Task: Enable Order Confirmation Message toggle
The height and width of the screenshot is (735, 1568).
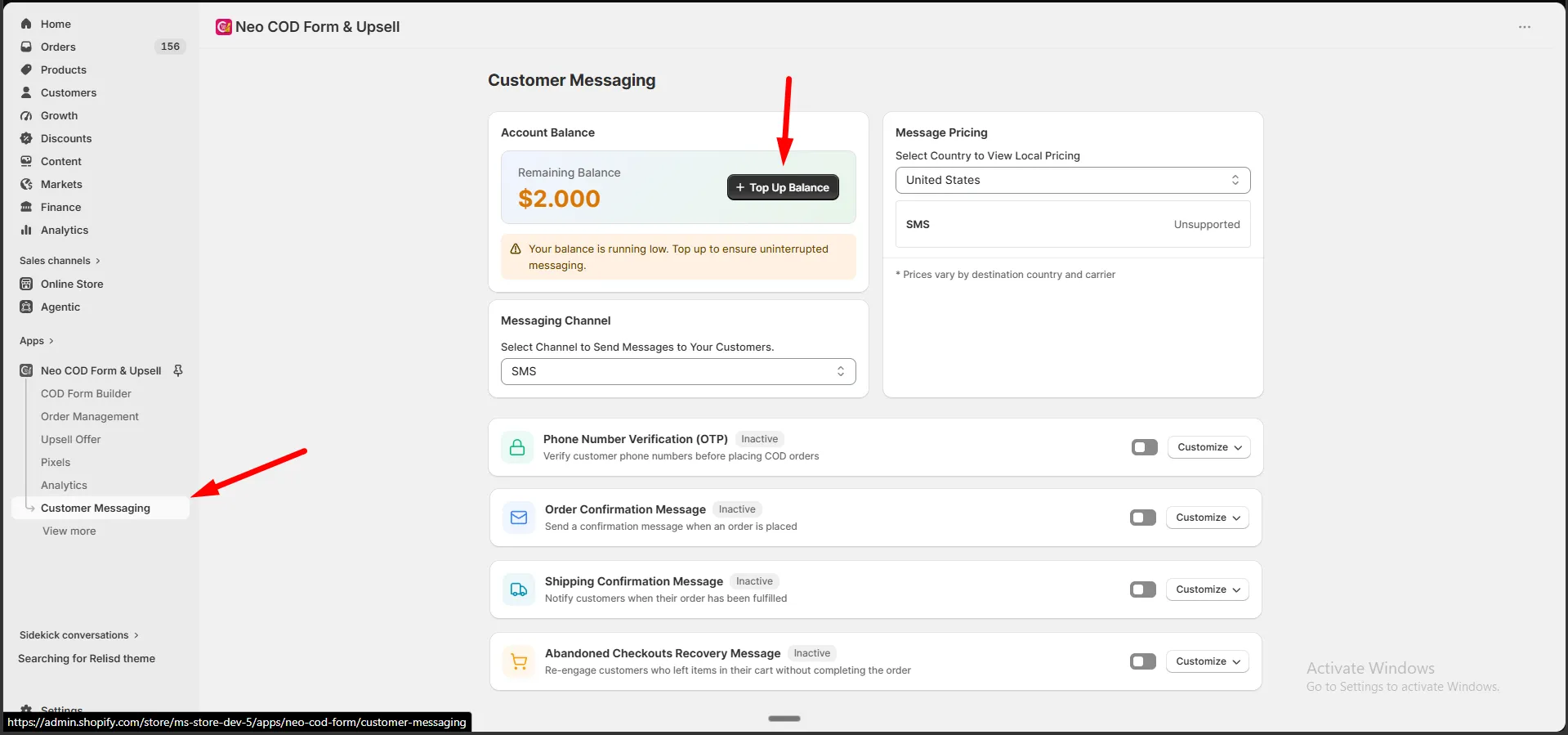Action: (x=1143, y=518)
